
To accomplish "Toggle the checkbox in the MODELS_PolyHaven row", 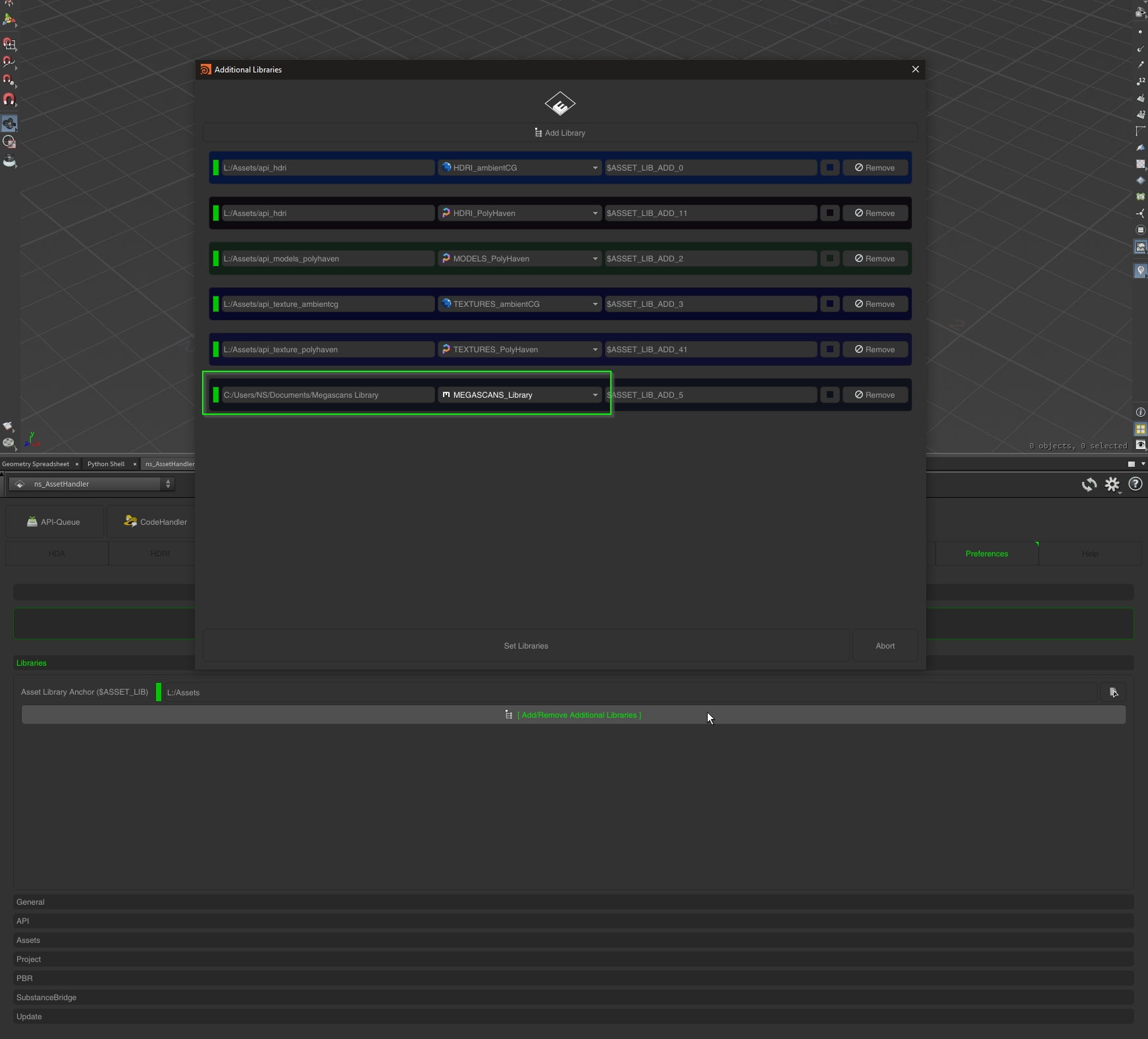I will [x=829, y=259].
